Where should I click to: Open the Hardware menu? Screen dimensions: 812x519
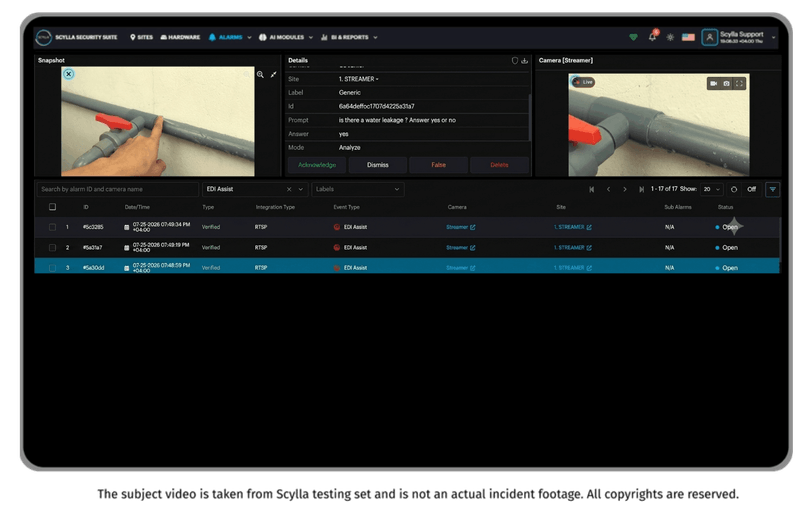(x=180, y=37)
